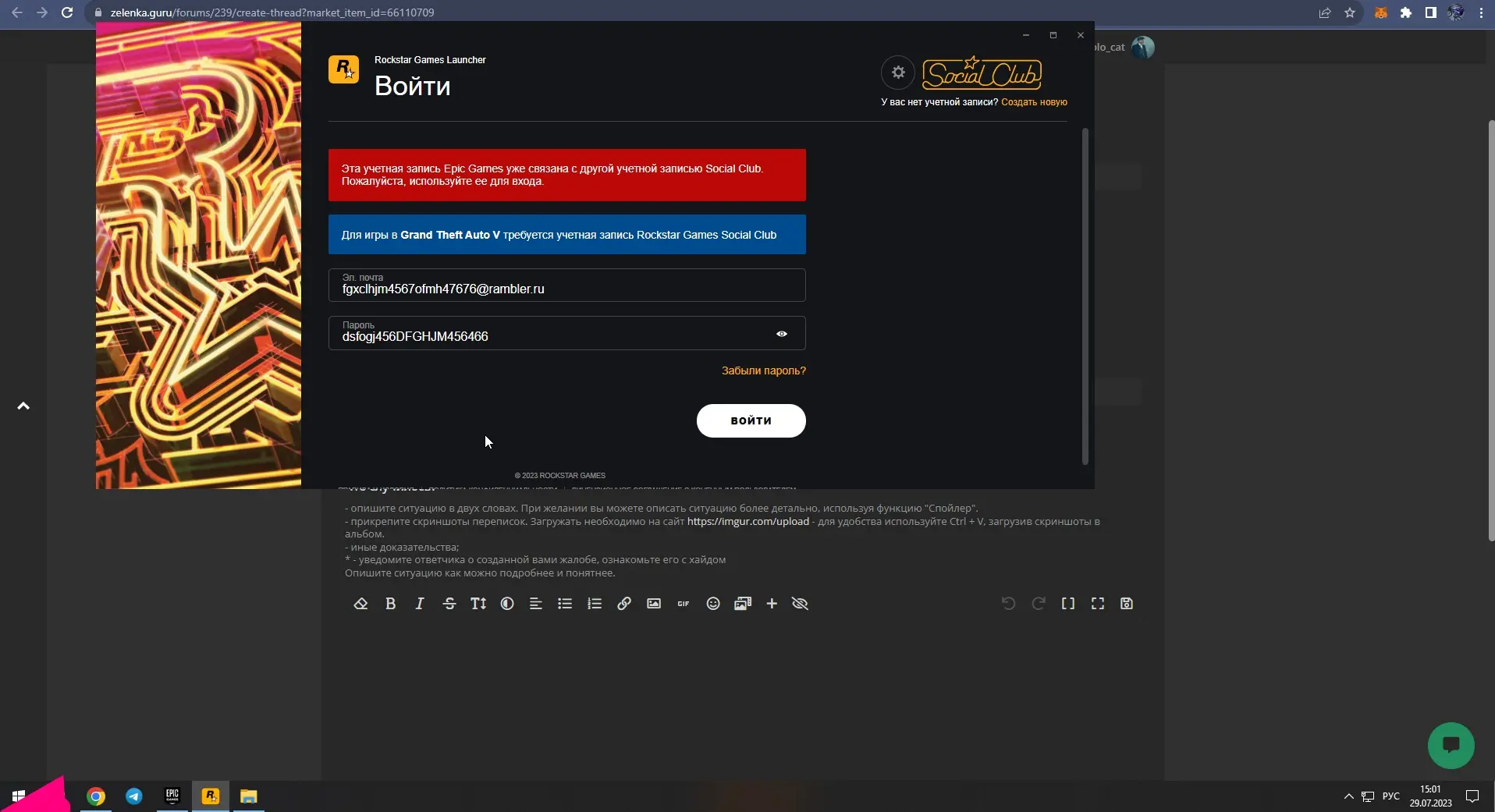Image resolution: width=1495 pixels, height=812 pixels.
Task: Open the user avatar in forum header
Action: pyautogui.click(x=1143, y=48)
